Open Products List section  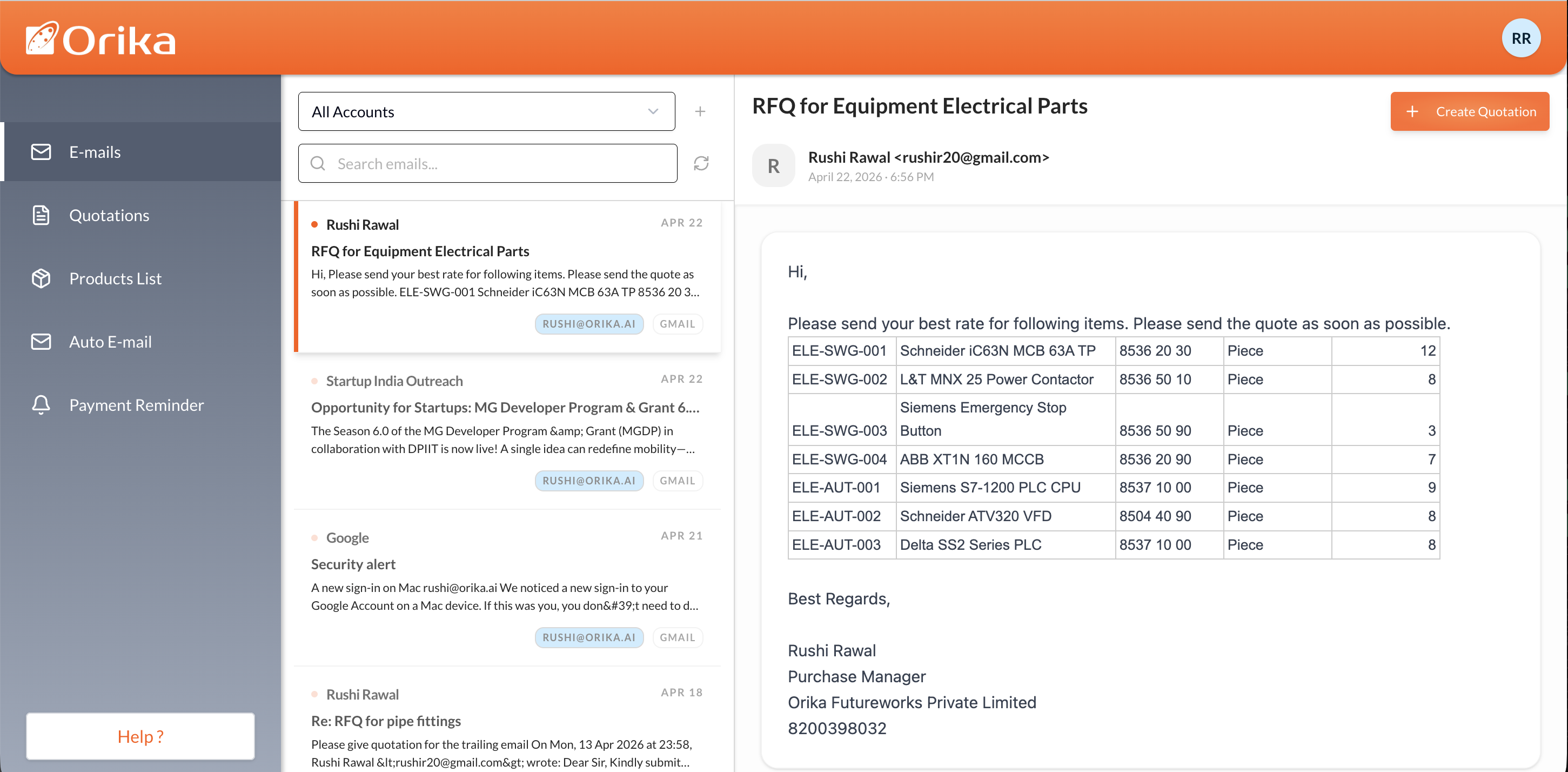140,278
